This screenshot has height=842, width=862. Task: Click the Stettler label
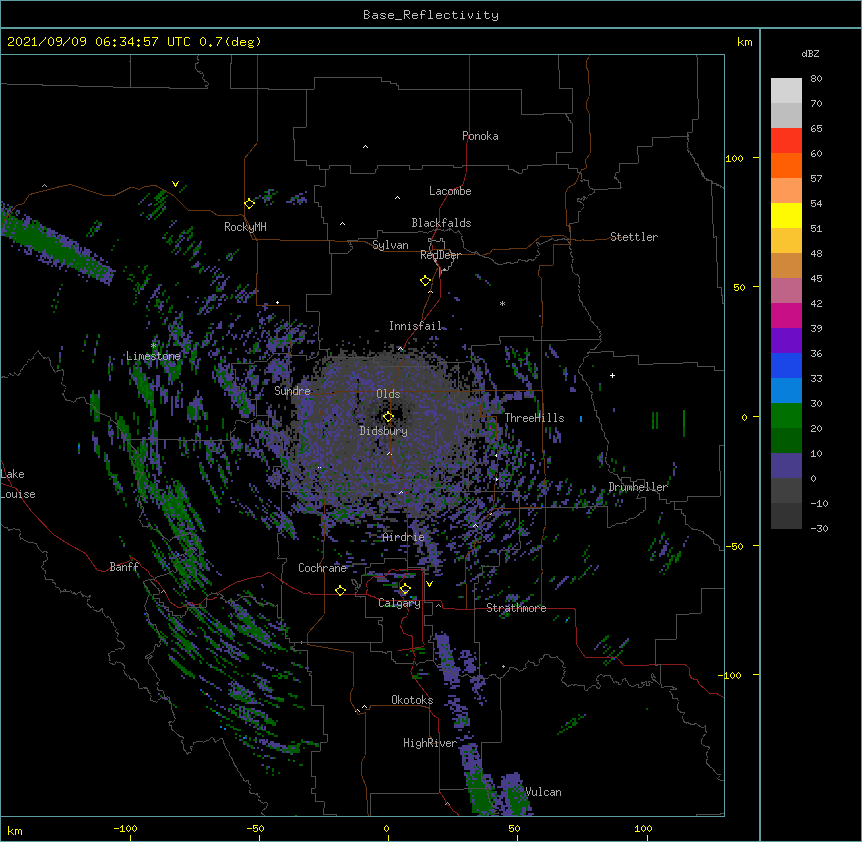click(634, 237)
